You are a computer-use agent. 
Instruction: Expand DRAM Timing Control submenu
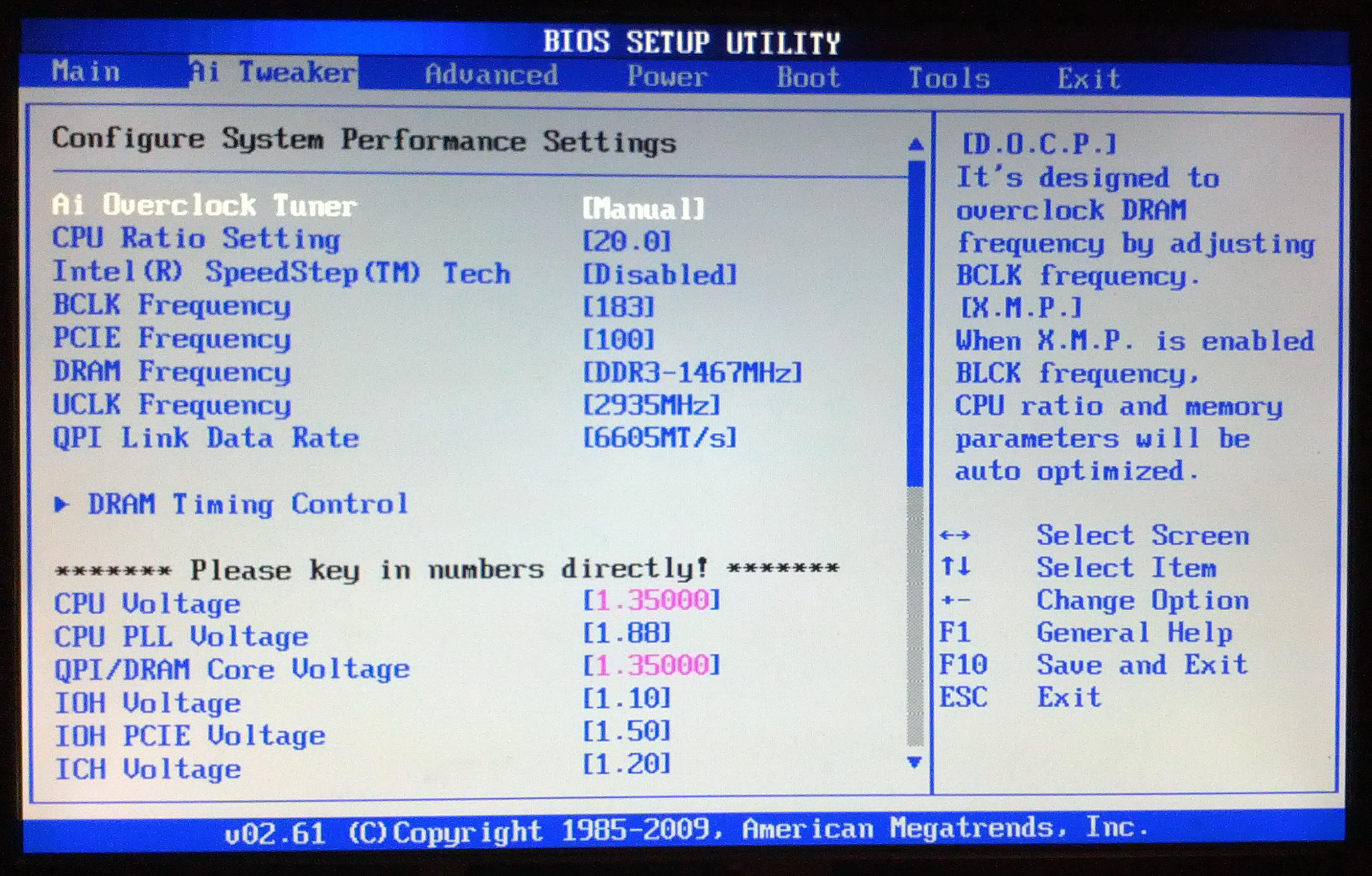coord(248,504)
